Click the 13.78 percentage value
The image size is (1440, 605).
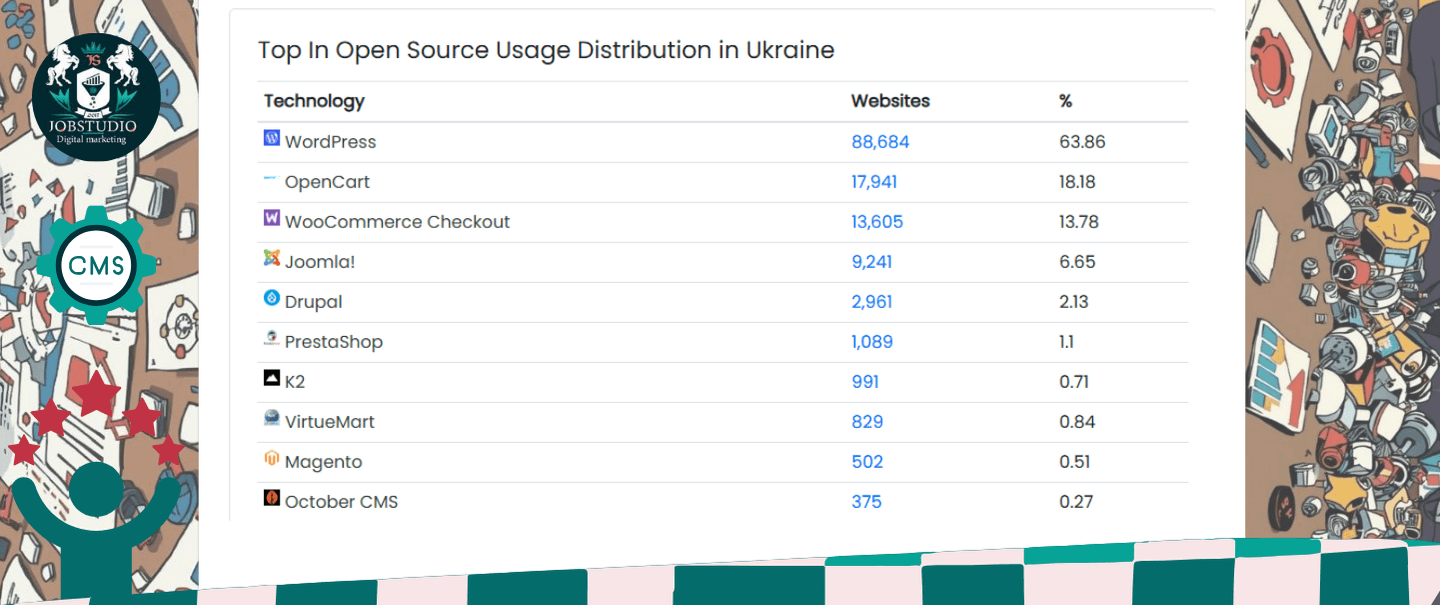(1079, 222)
